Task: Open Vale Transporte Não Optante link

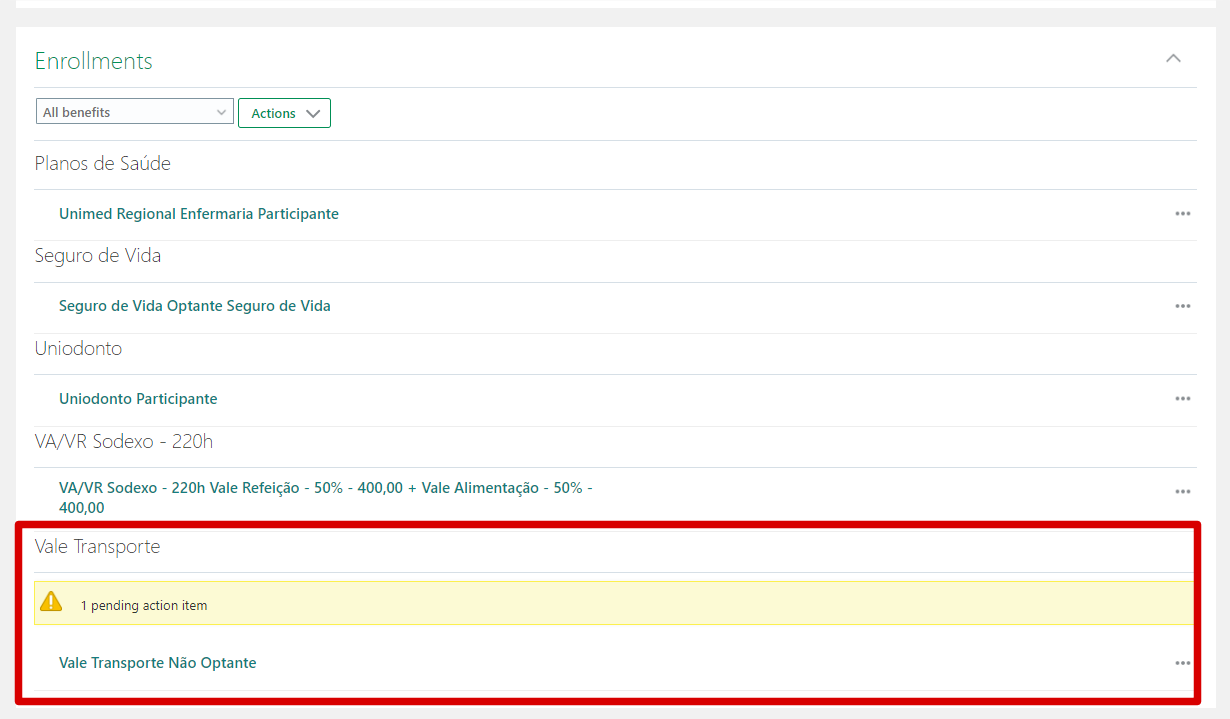Action: pos(158,663)
